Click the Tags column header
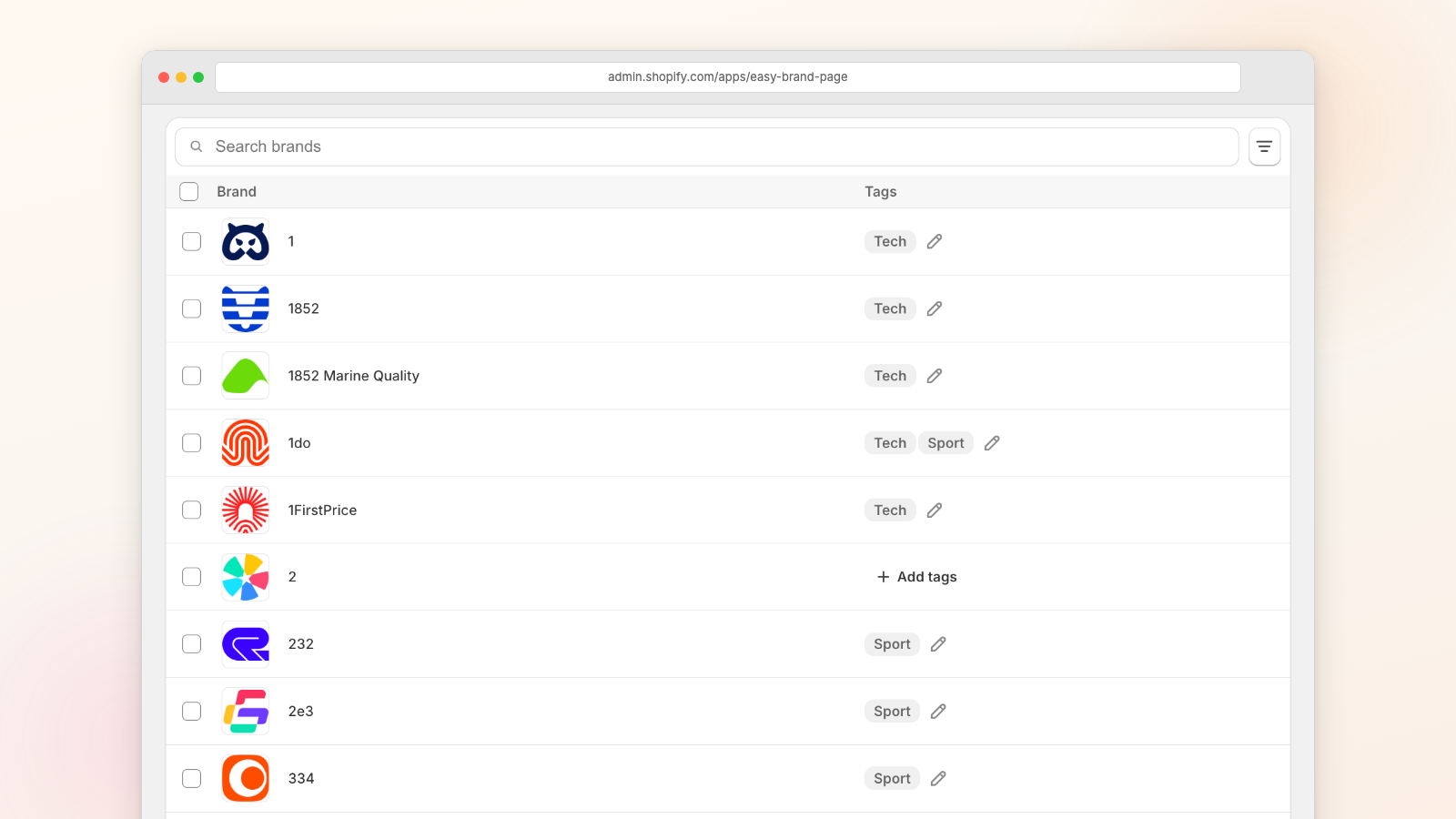The image size is (1456, 819). tap(881, 192)
